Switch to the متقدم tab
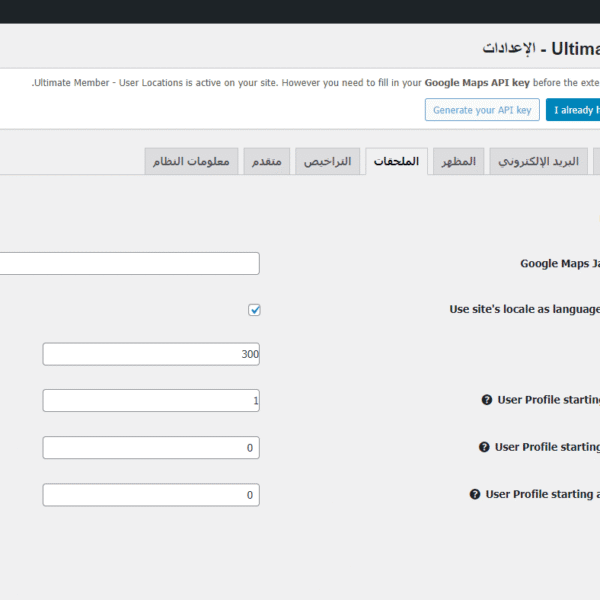The image size is (600, 600). [267, 161]
